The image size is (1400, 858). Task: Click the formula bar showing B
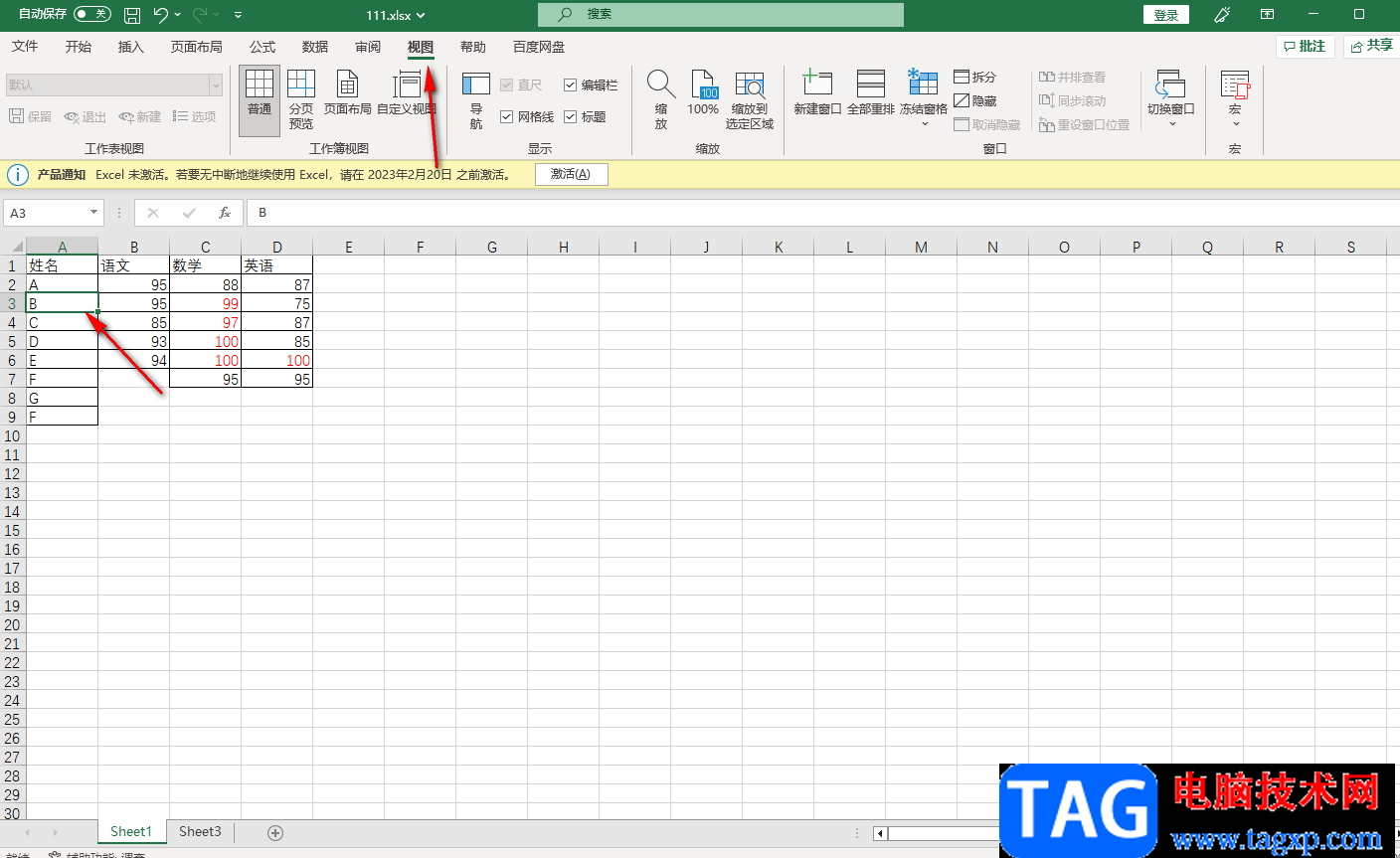tap(823, 213)
